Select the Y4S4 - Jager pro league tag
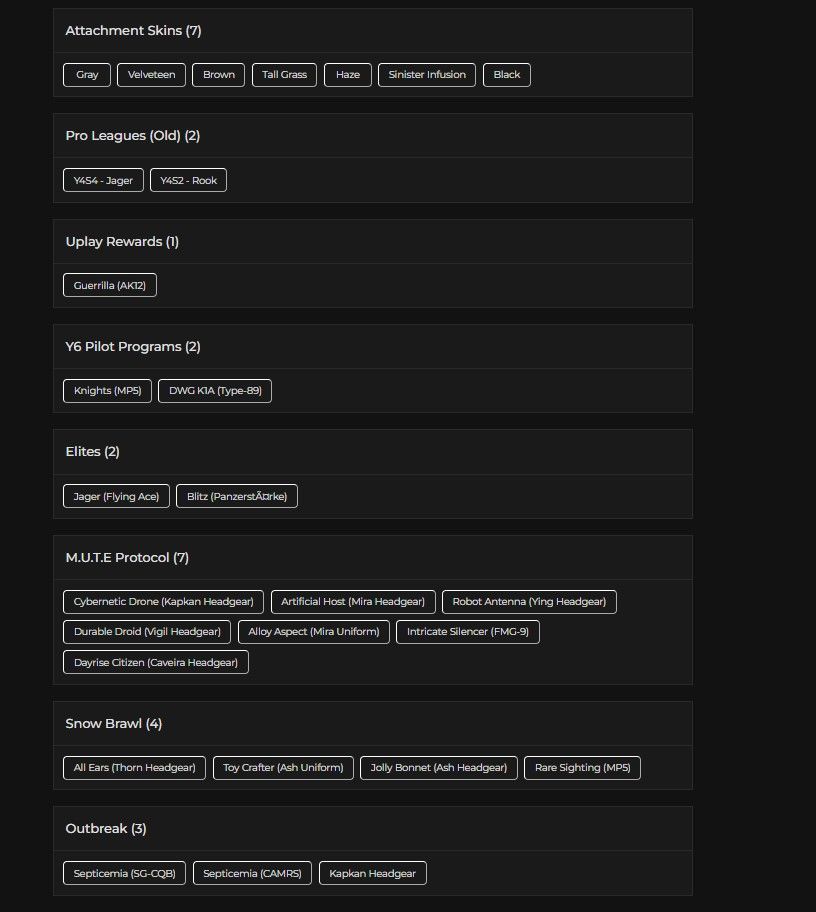The height and width of the screenshot is (912, 816). [103, 180]
